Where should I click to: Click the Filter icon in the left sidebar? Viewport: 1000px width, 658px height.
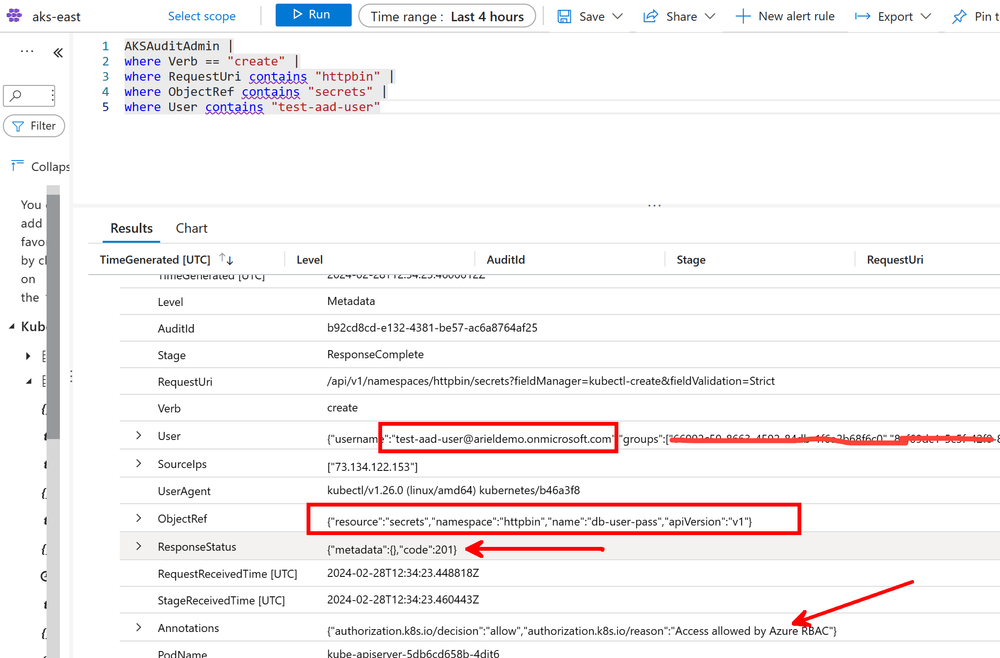point(20,125)
